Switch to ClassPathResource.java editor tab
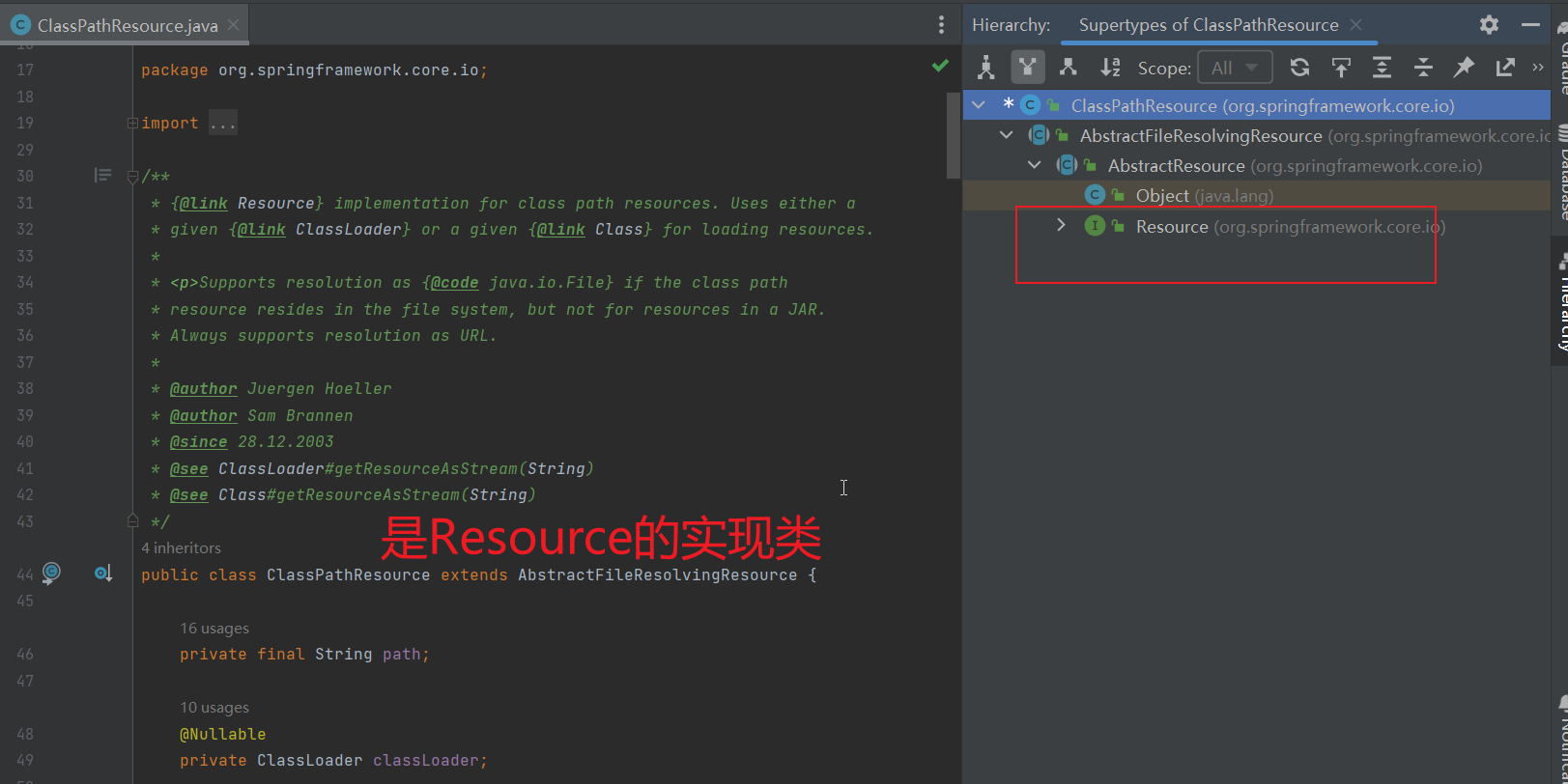1568x784 pixels. [x=127, y=26]
